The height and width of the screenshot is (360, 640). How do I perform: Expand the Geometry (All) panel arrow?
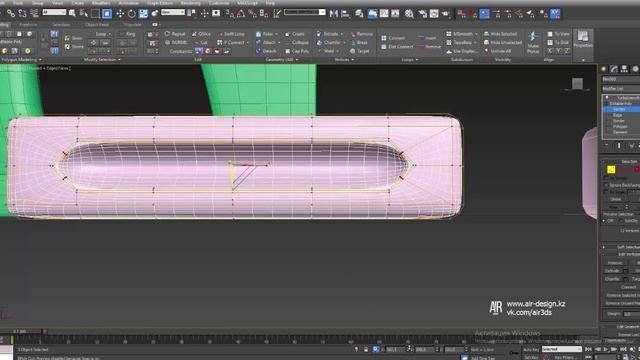pyautogui.click(x=297, y=60)
